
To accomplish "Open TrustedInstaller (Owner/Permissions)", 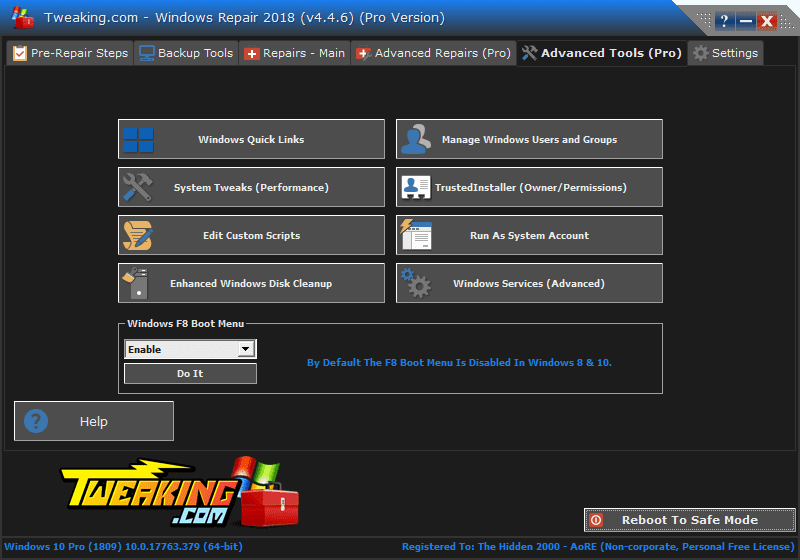I will coord(529,187).
